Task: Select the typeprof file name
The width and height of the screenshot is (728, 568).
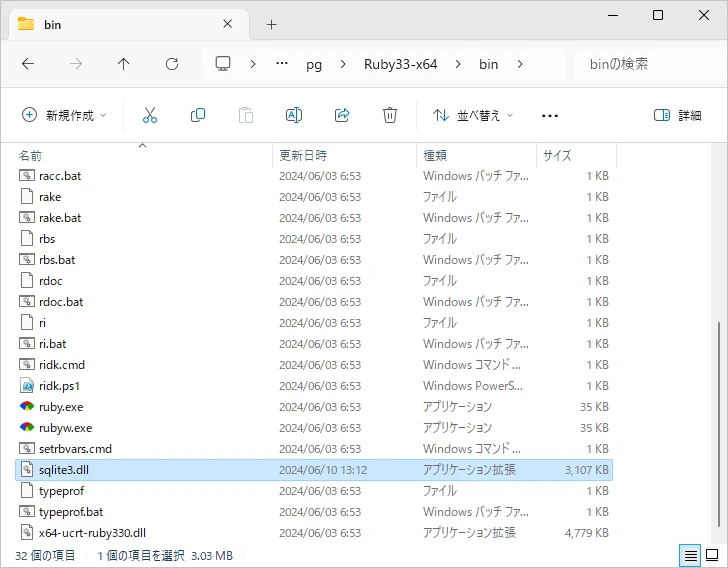Action: click(61, 490)
